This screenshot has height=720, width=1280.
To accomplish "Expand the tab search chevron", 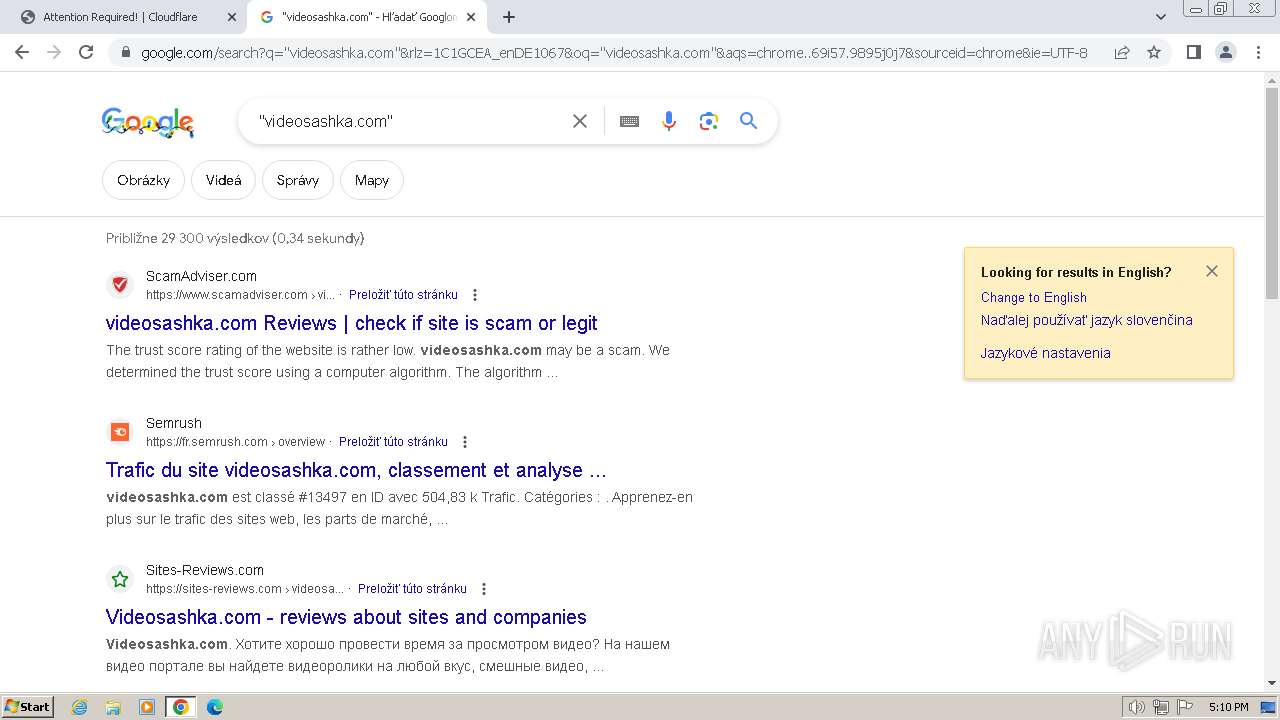I will [1161, 17].
